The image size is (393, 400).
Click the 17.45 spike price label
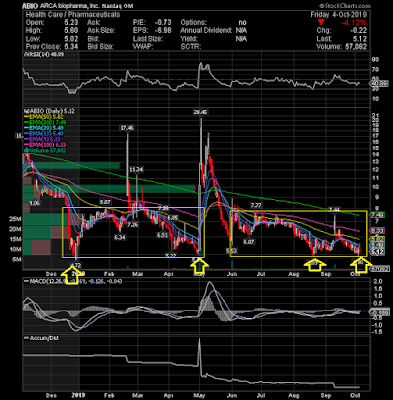127,128
